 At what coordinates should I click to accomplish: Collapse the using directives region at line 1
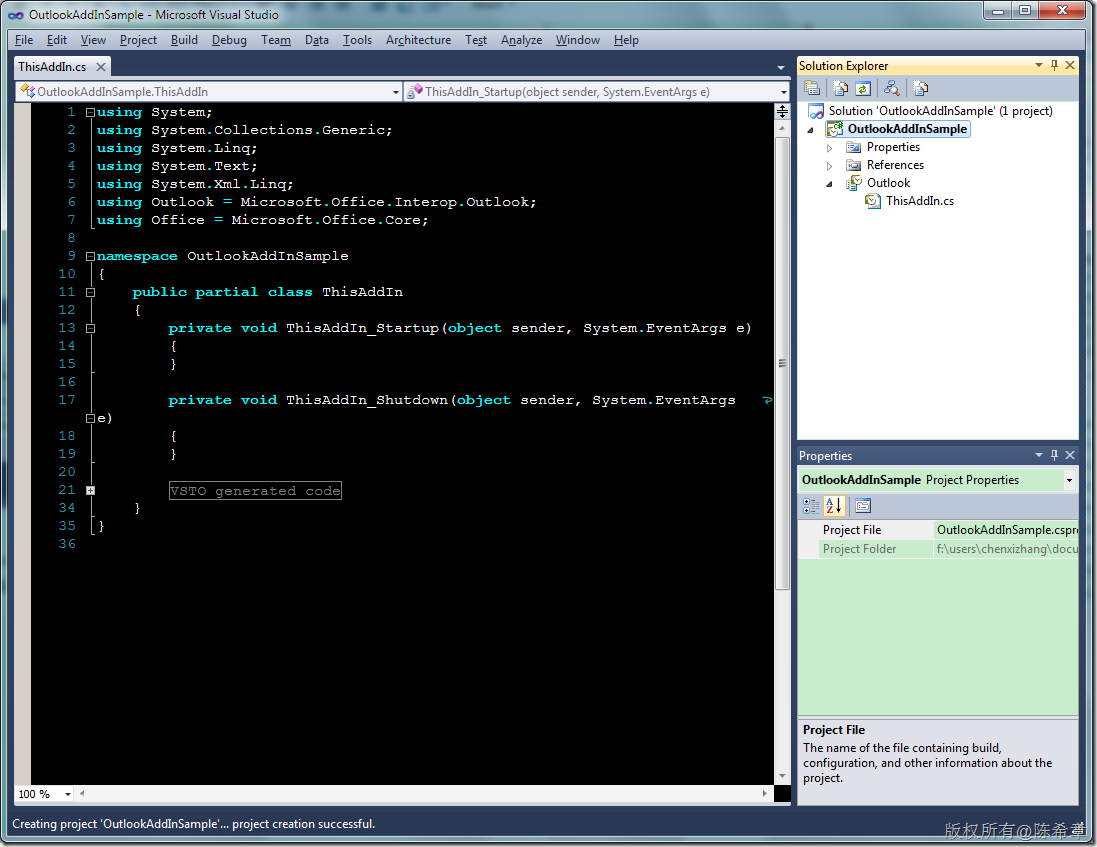pyautogui.click(x=90, y=112)
